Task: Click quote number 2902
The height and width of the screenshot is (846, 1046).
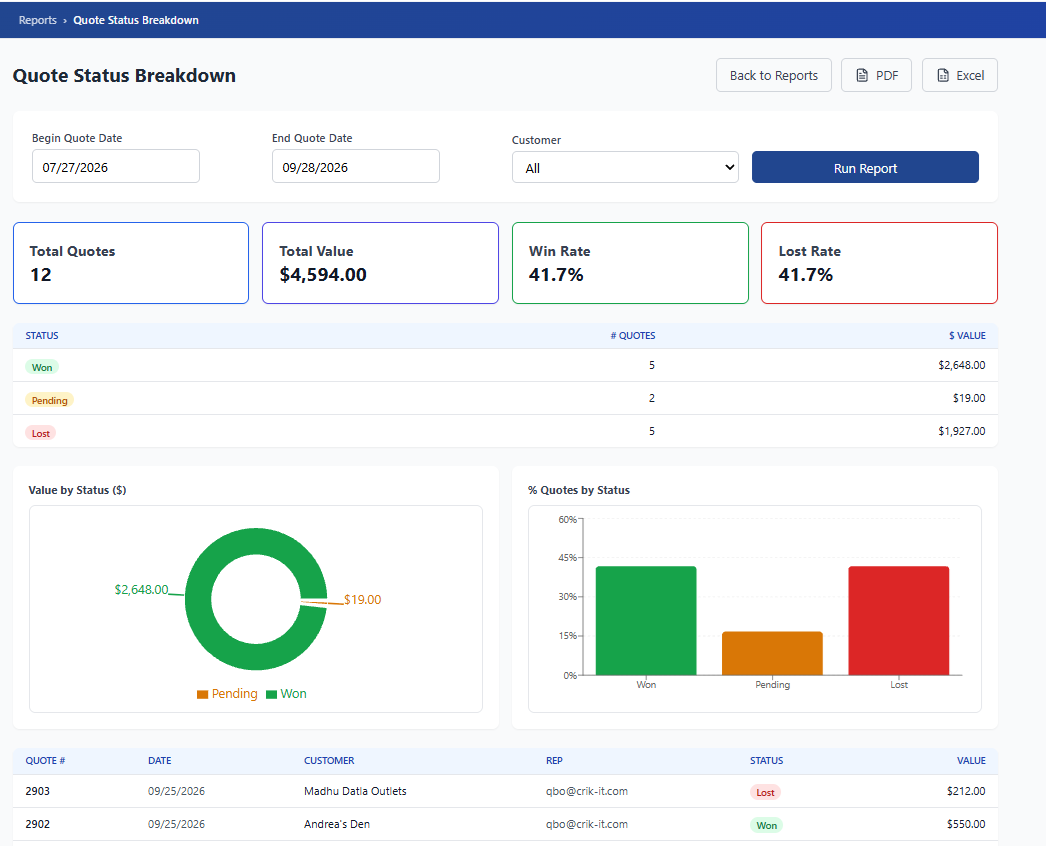Action: [x=37, y=824]
